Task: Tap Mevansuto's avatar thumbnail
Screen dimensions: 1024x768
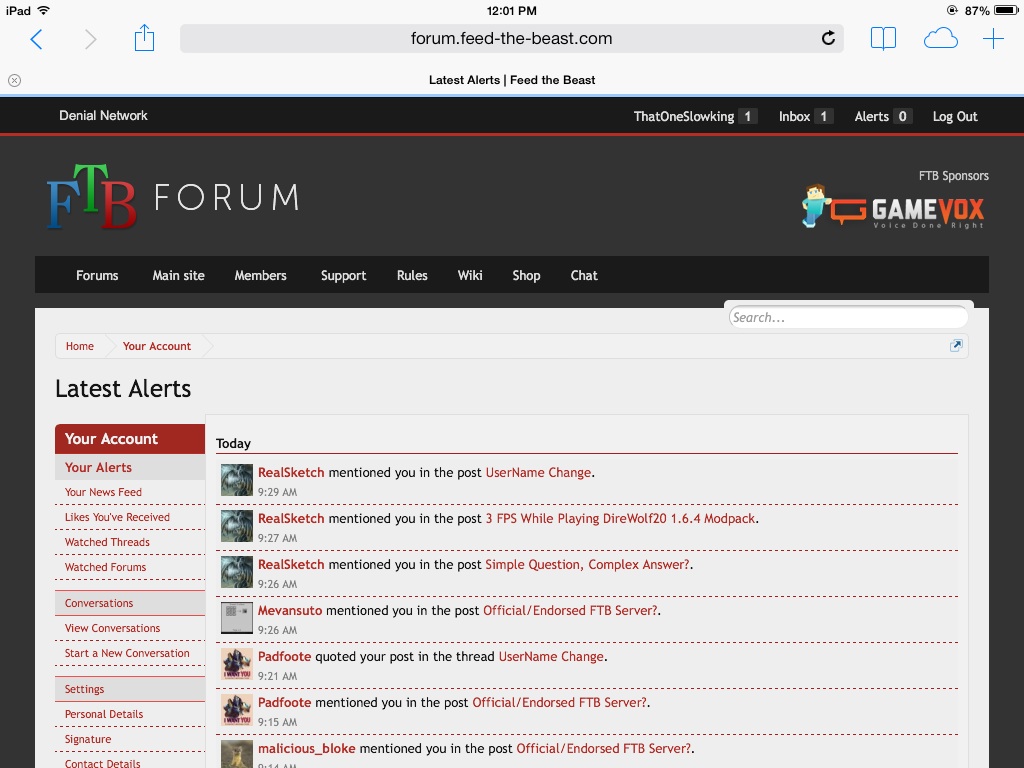Action: point(237,618)
